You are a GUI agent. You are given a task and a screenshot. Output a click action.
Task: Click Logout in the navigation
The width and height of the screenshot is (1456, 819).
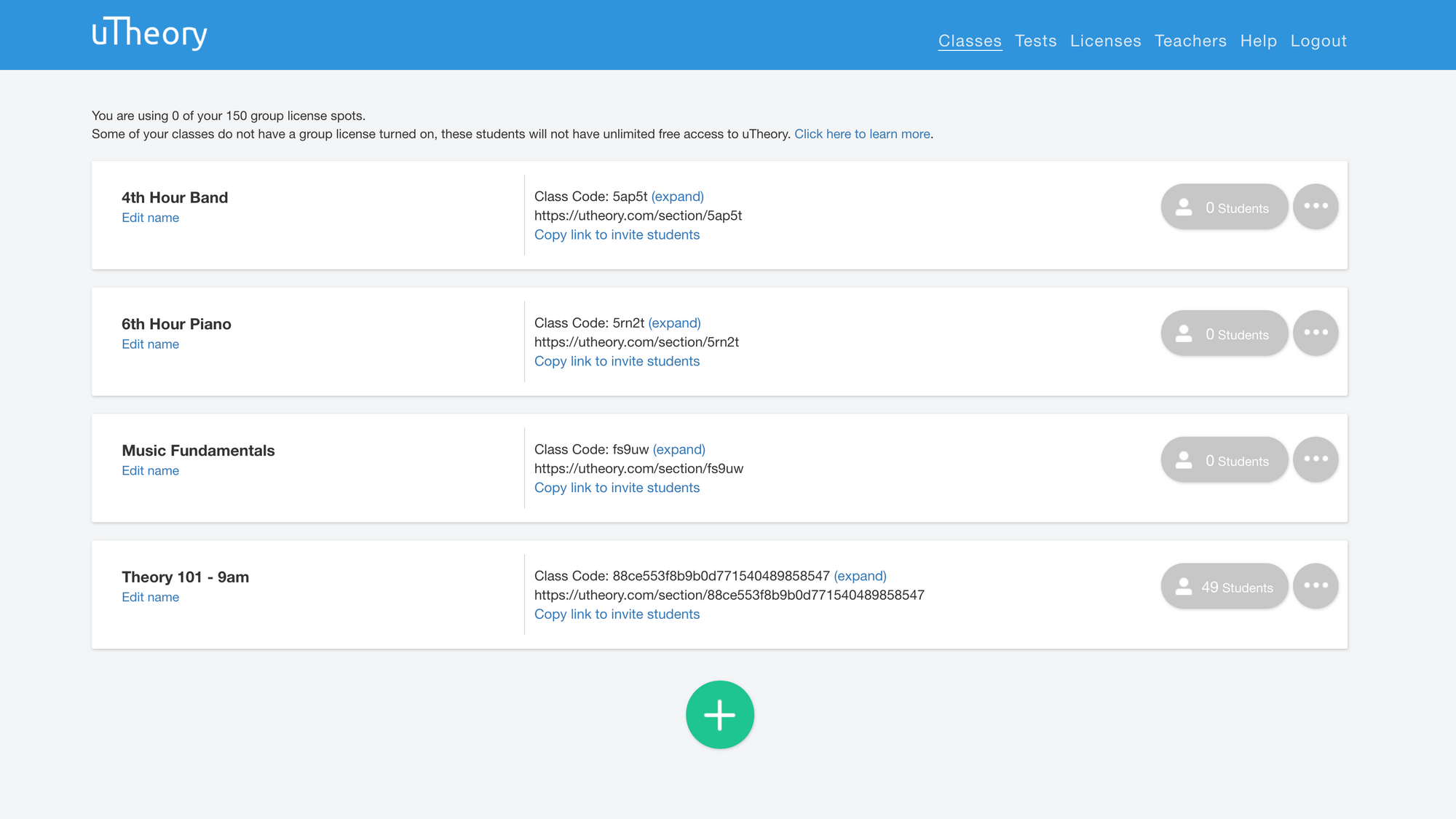1318,41
